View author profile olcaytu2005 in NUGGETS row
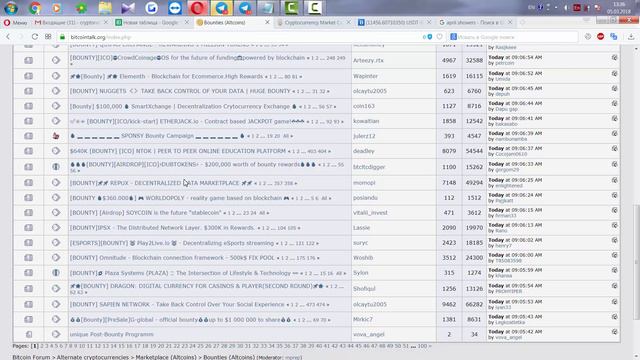 click(369, 91)
